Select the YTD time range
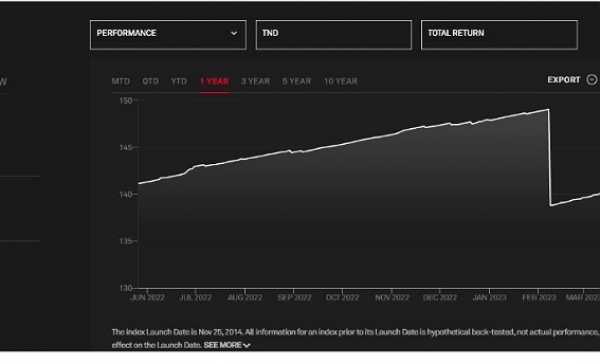This screenshot has width=600, height=364. 179,81
